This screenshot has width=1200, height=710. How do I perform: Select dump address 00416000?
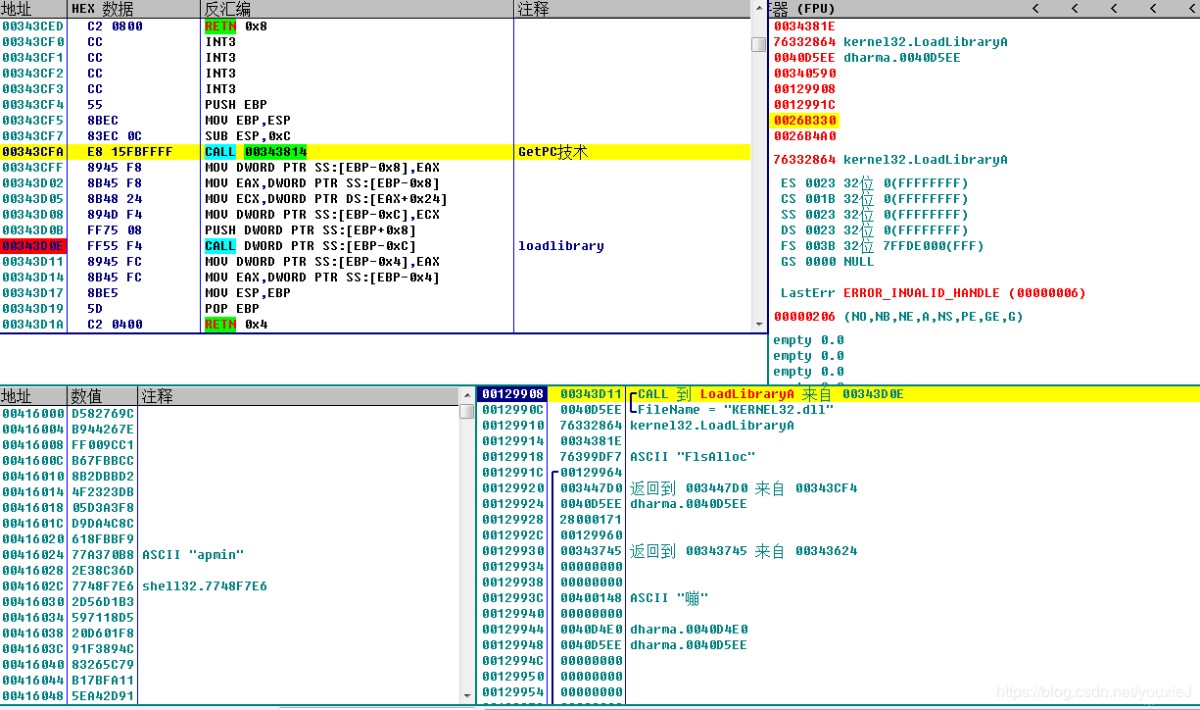(33, 413)
